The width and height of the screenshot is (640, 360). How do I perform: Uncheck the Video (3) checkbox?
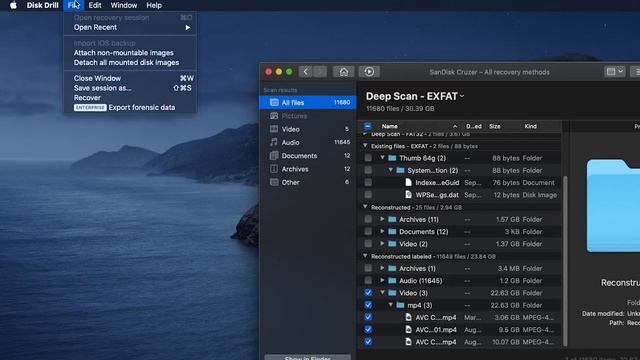tap(368, 293)
